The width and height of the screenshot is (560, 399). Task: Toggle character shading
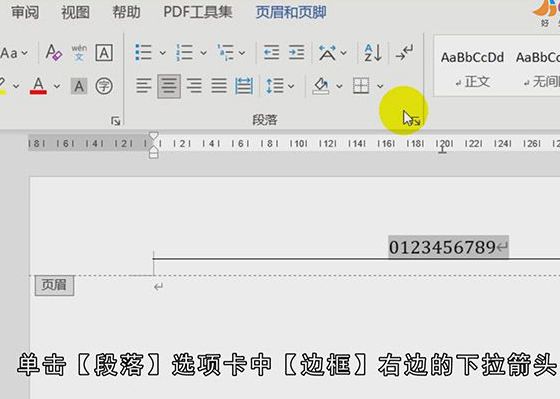[x=79, y=86]
